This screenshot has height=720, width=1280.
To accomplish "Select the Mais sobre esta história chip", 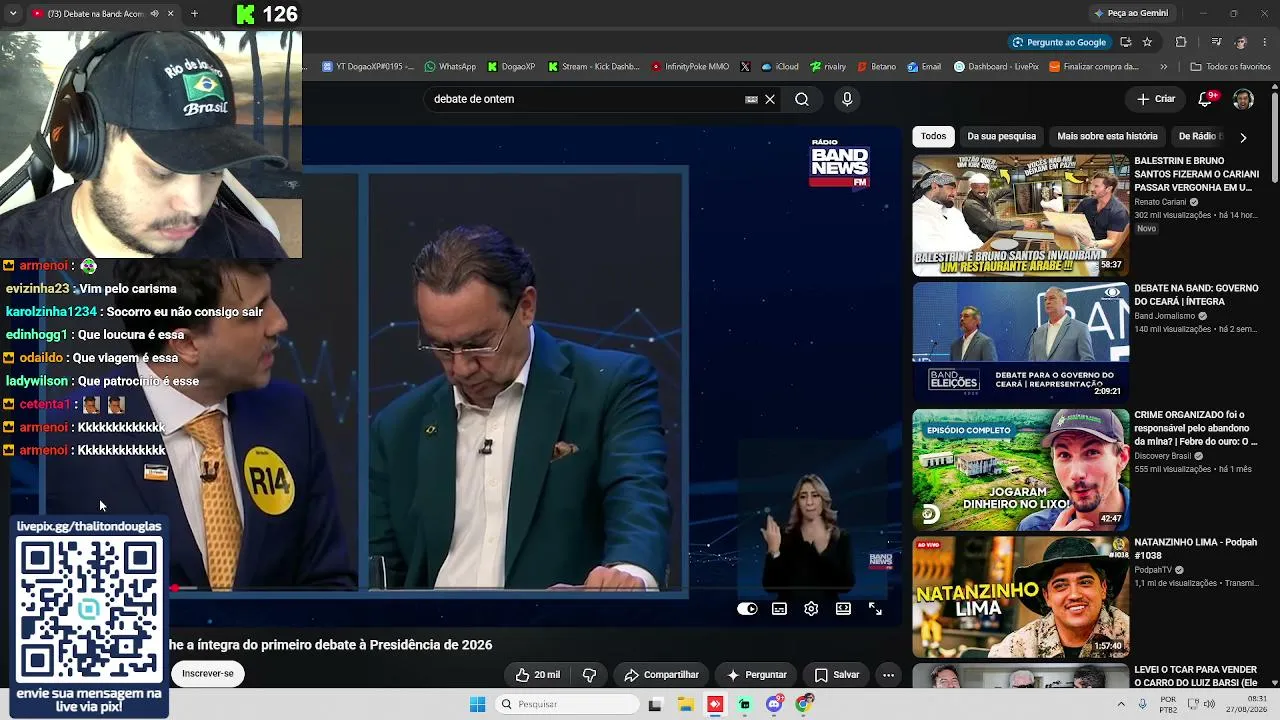I will (1107, 136).
